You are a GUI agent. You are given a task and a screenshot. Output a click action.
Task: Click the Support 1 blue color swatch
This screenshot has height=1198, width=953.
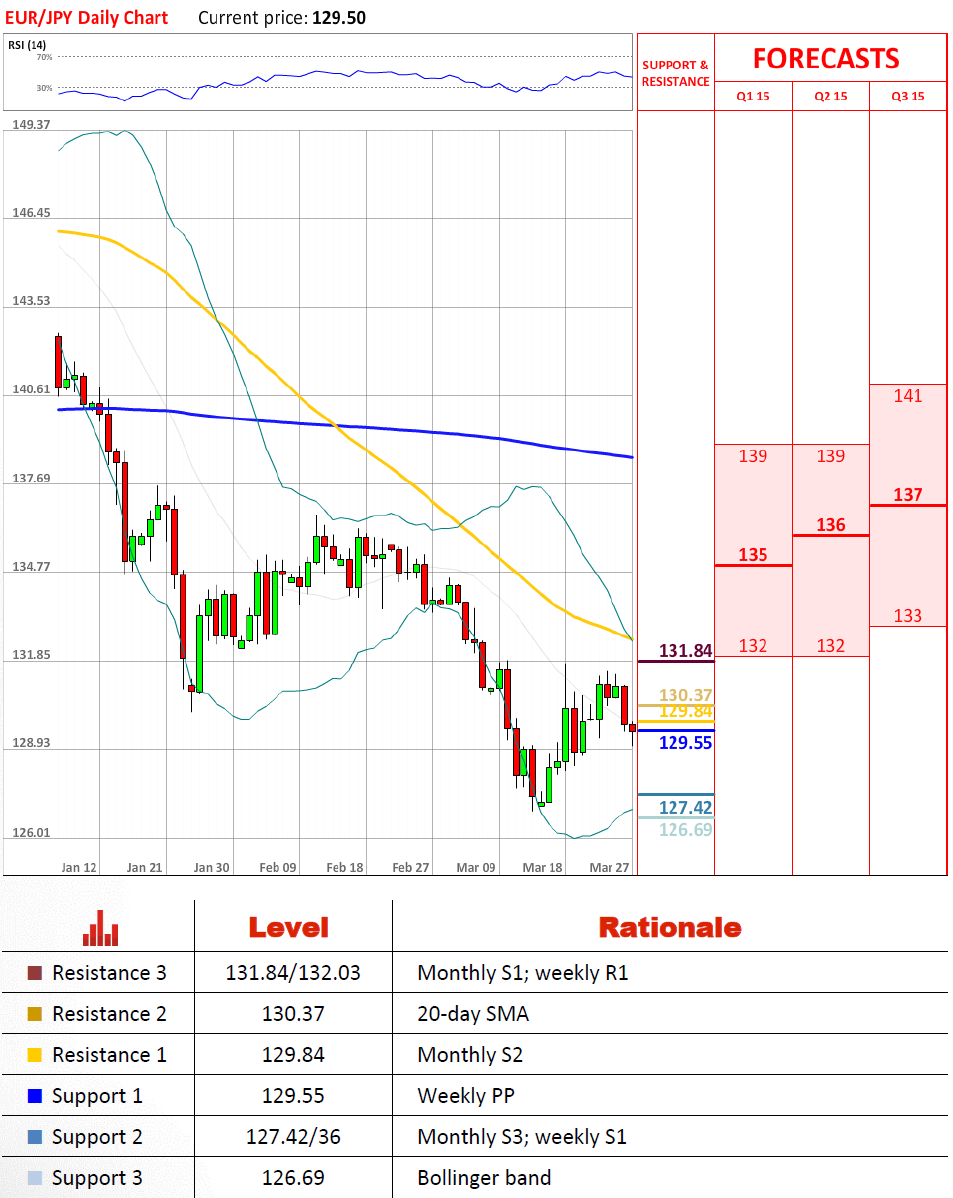[34, 1096]
